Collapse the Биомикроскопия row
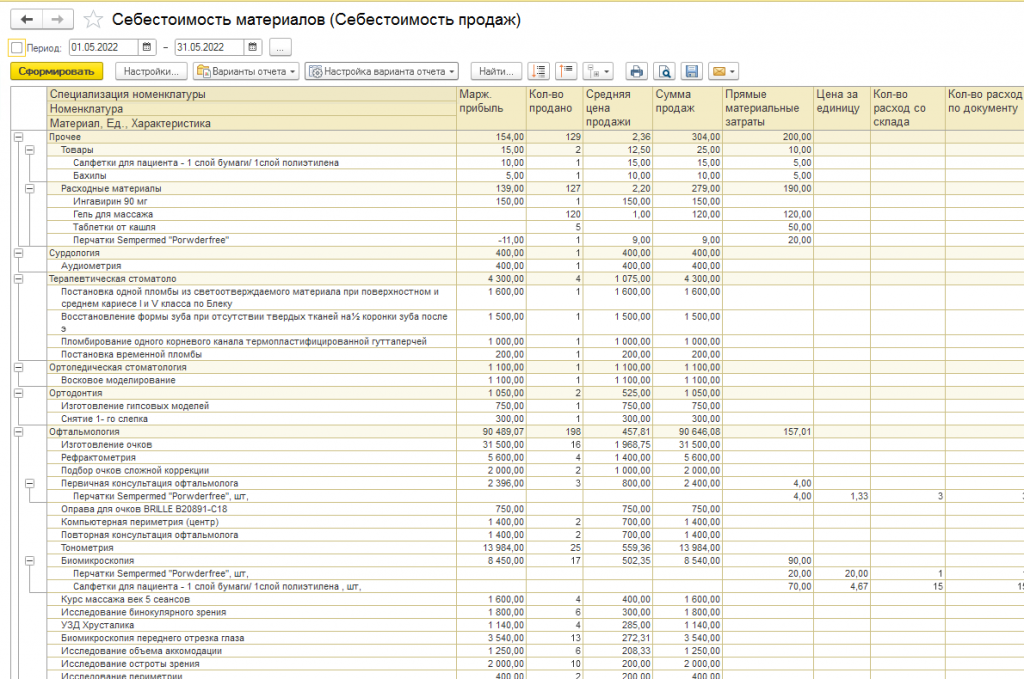 [x=29, y=561]
